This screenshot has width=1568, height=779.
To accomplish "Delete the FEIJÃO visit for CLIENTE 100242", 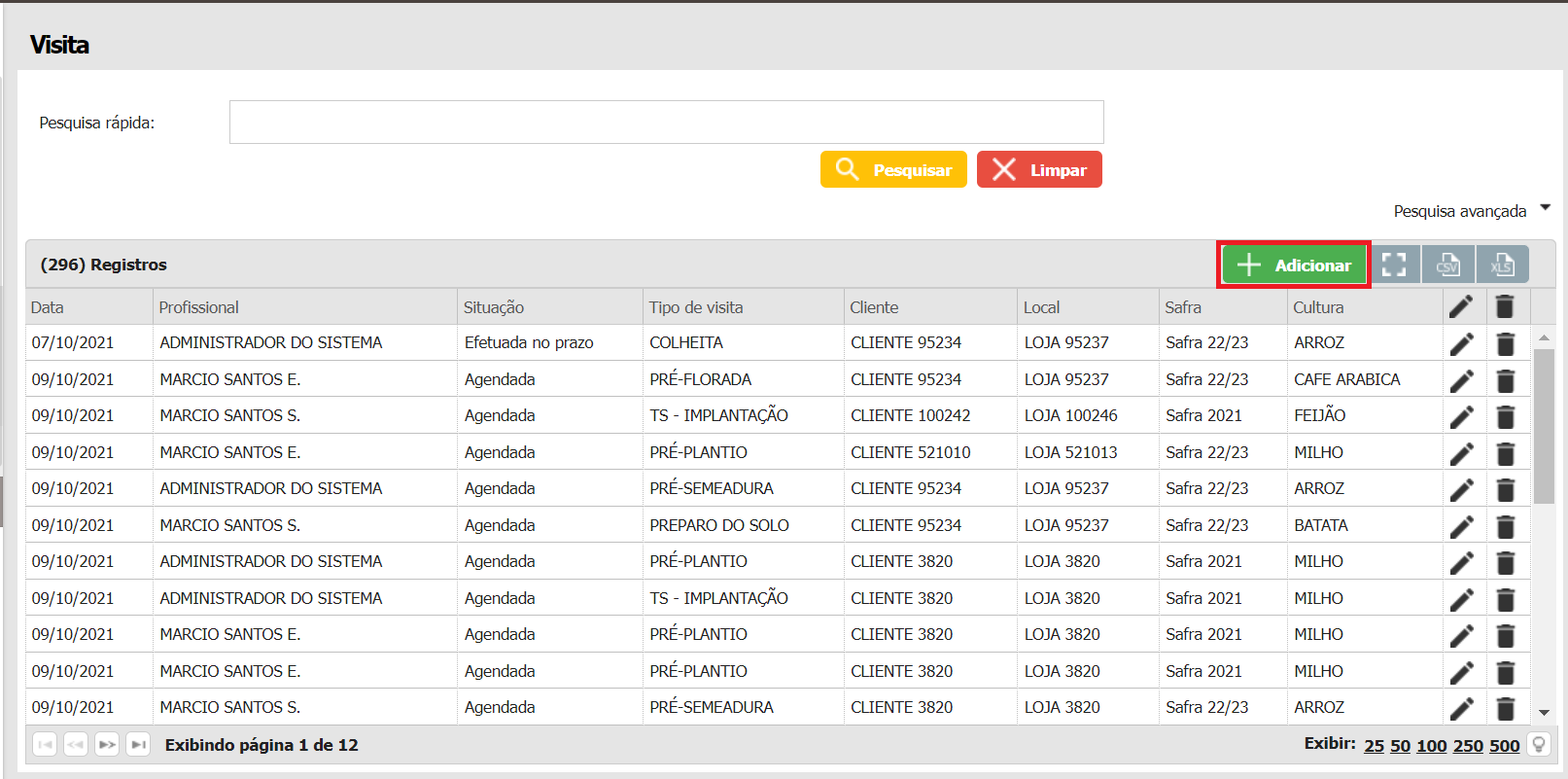I will pos(1506,416).
